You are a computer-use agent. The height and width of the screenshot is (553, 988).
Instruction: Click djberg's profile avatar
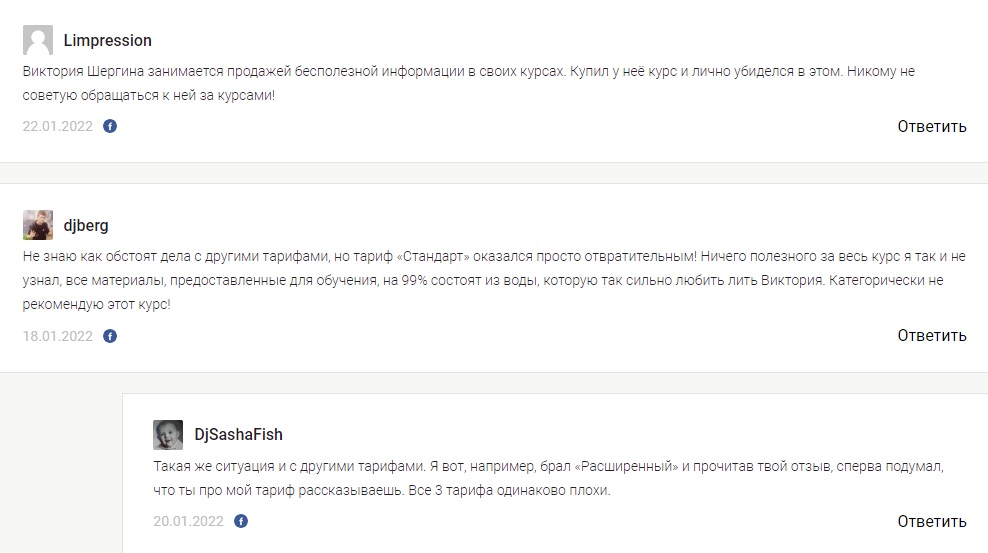click(38, 225)
